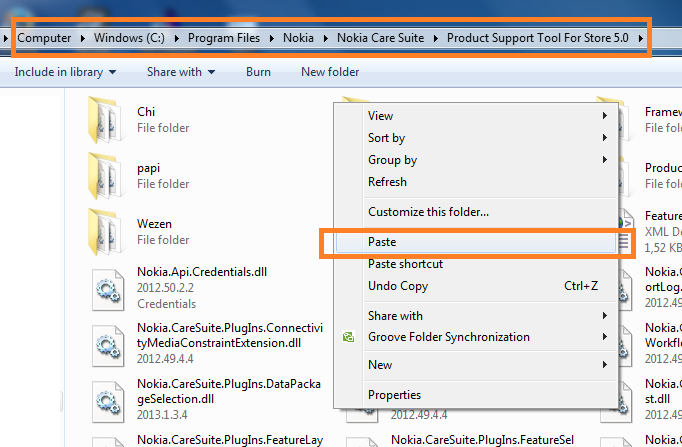
Task: Select ConnectivityMediaConstraintExtension.dll gear icon
Action: click(x=108, y=346)
